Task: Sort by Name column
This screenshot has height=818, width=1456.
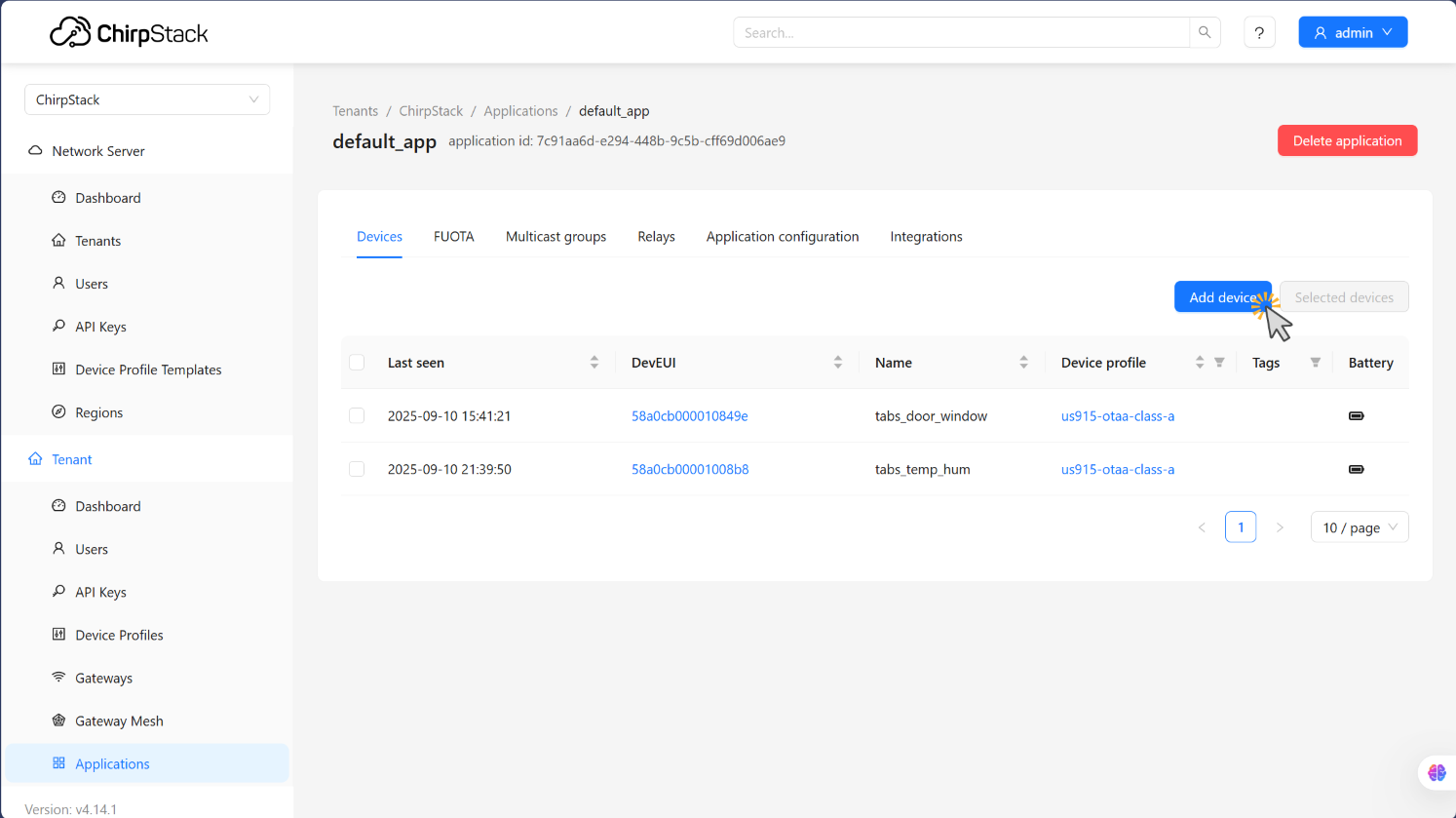Action: click(x=1023, y=362)
